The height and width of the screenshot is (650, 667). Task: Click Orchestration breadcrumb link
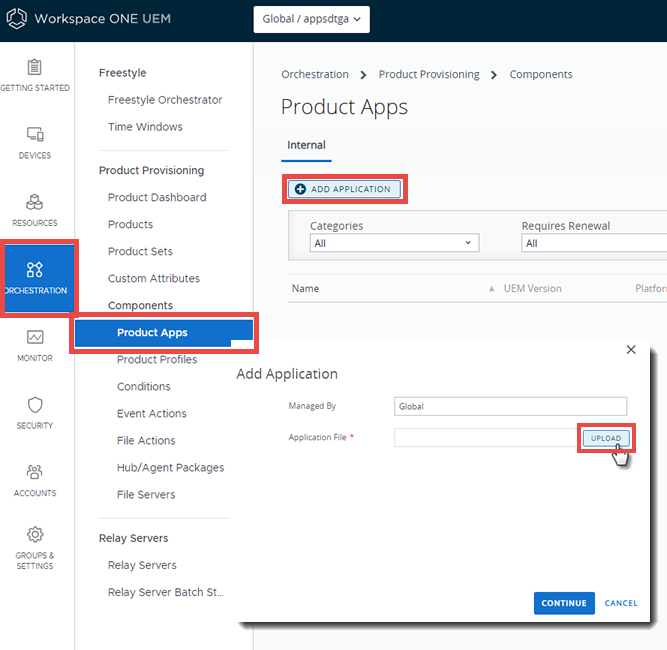point(315,74)
